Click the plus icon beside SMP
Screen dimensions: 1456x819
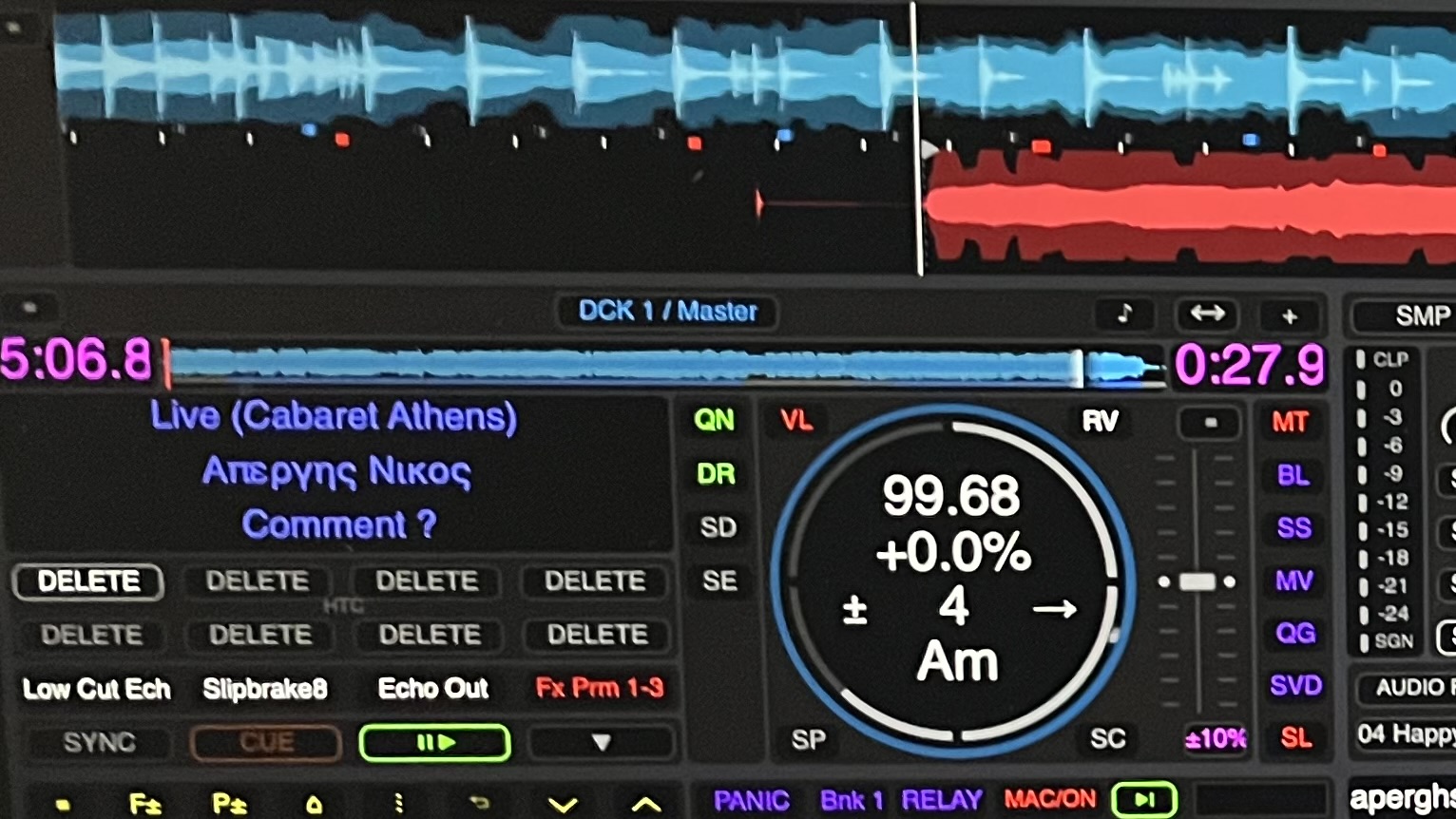[x=1289, y=315]
